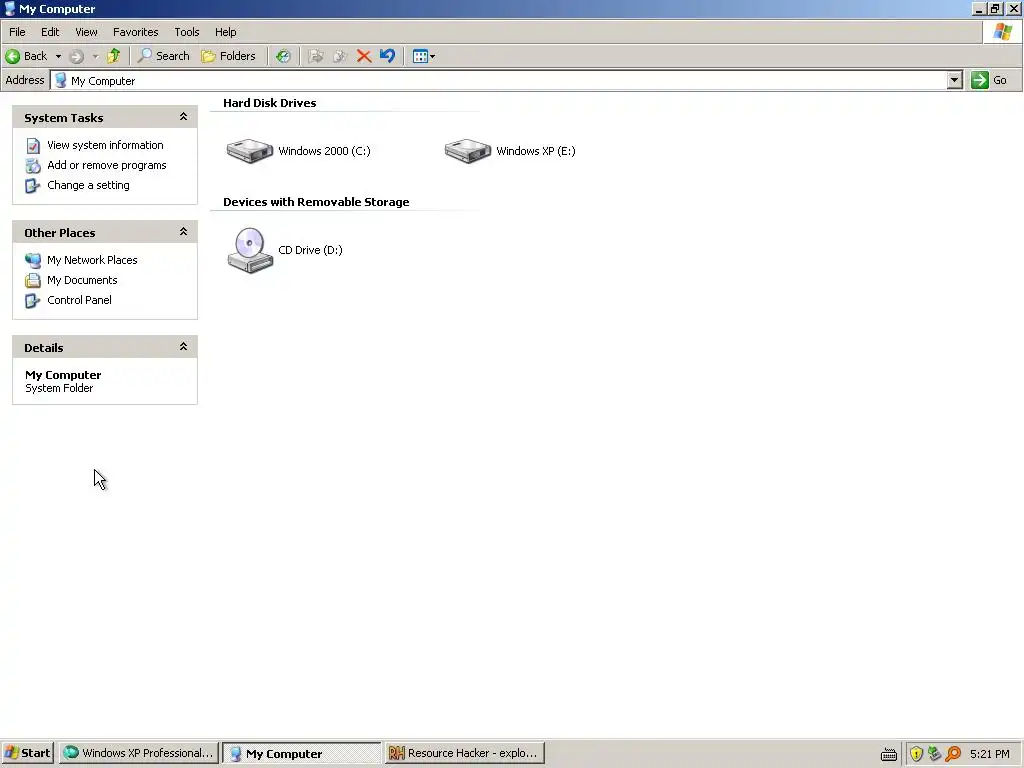1024x768 pixels.
Task: Click the Move To toolbar icon
Action: pyautogui.click(x=316, y=56)
